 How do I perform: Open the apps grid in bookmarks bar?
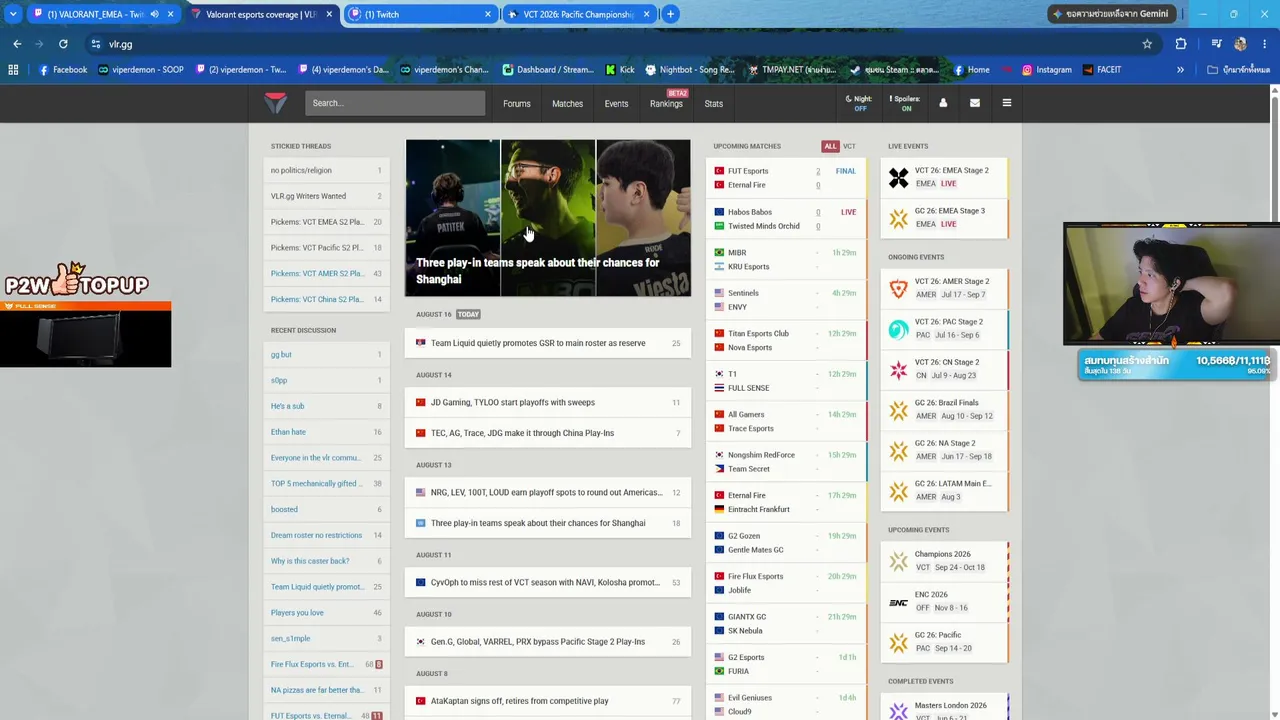click(13, 70)
